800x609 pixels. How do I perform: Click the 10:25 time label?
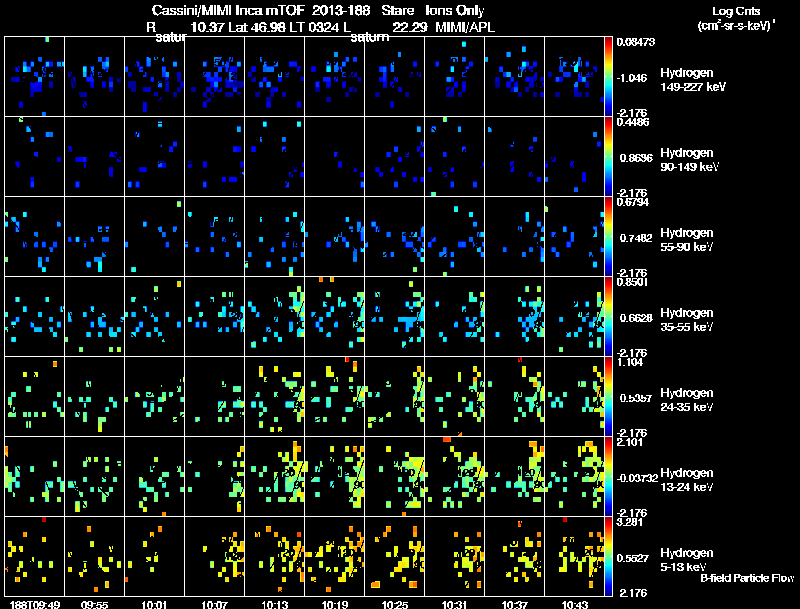395,604
